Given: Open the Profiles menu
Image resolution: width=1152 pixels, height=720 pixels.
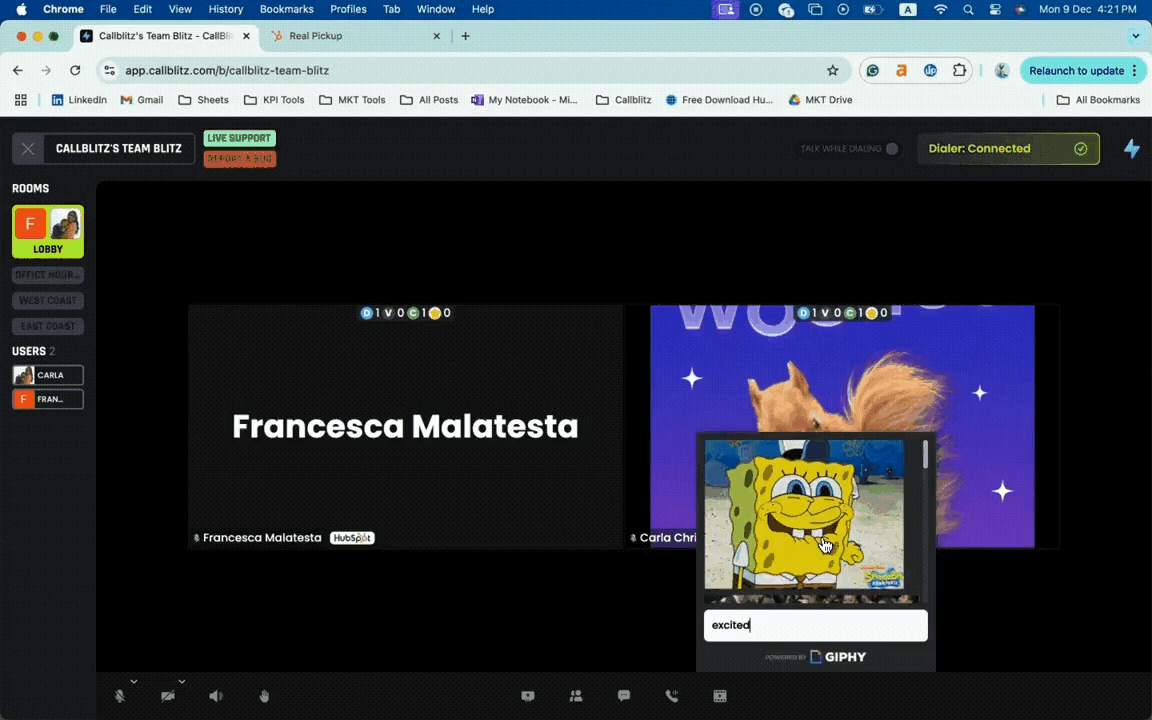Looking at the screenshot, I should click(x=348, y=9).
